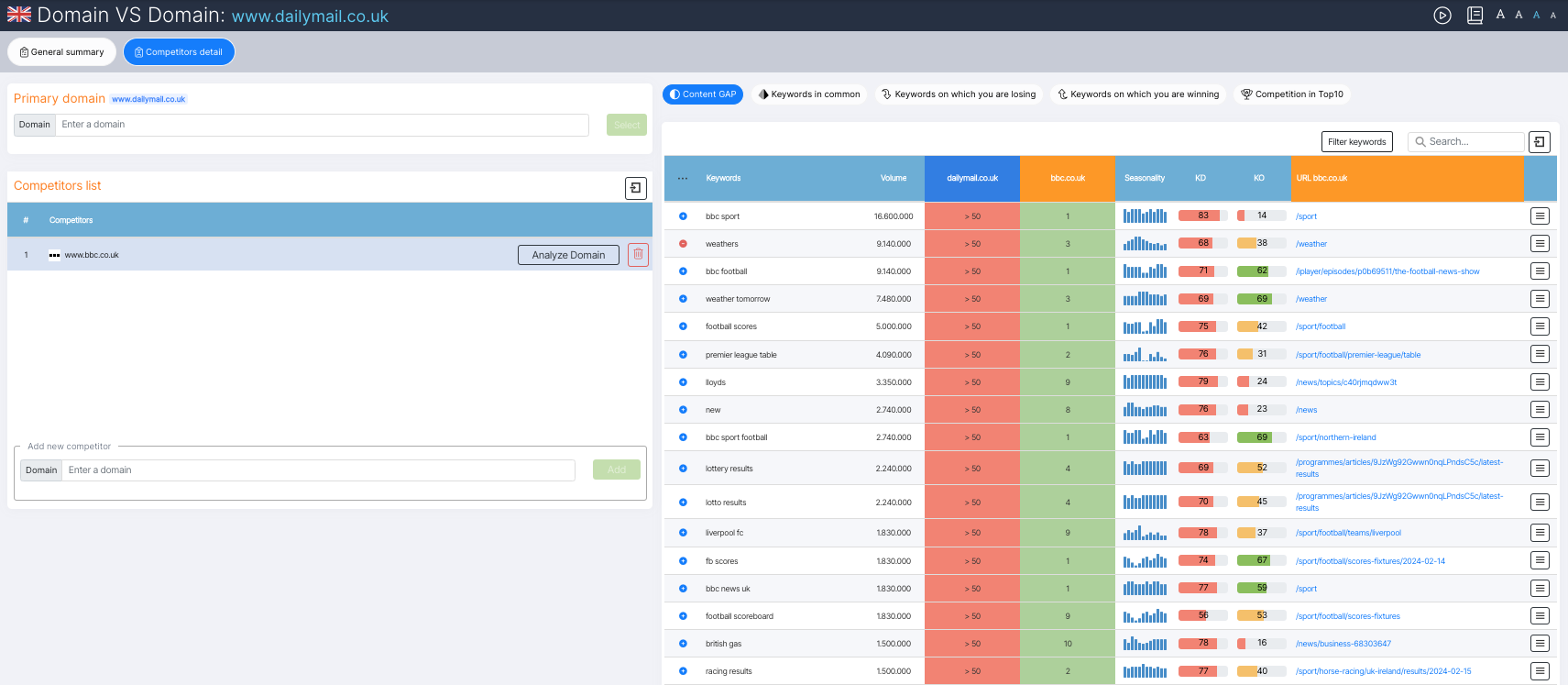Sort by dailymail.co.uk column header

(x=972, y=179)
